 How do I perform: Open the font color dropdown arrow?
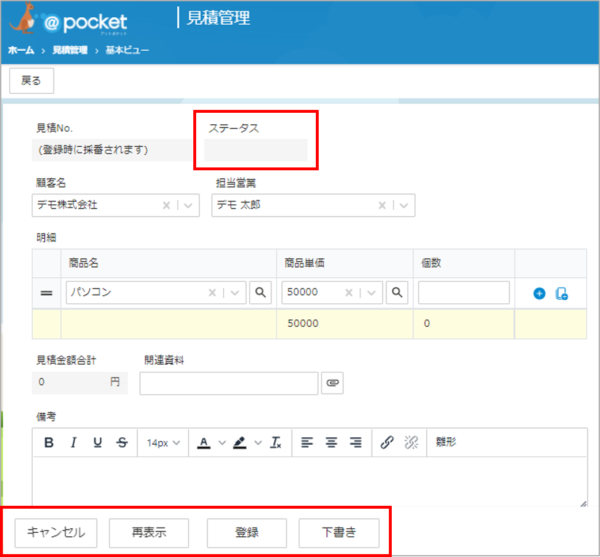(x=222, y=443)
